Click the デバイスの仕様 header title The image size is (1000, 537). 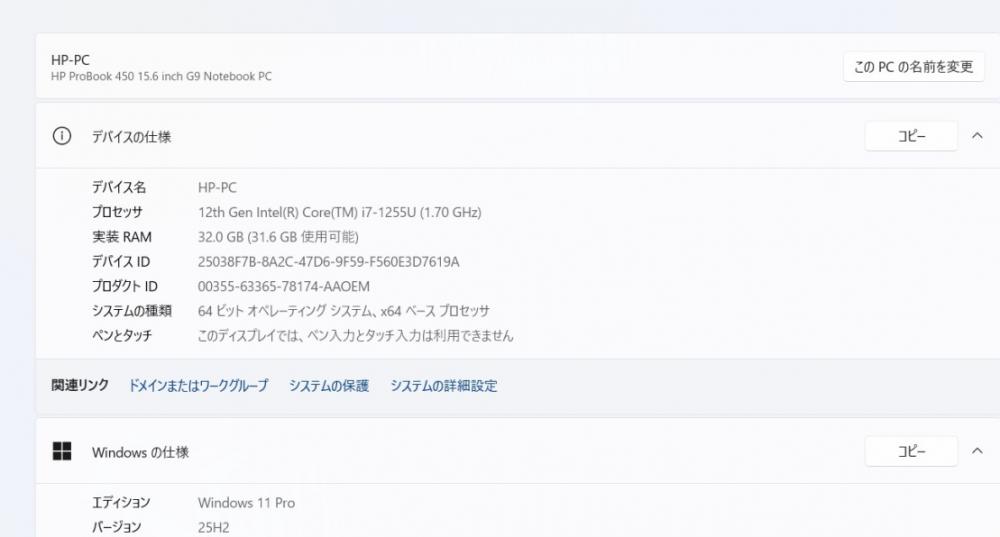point(131,136)
